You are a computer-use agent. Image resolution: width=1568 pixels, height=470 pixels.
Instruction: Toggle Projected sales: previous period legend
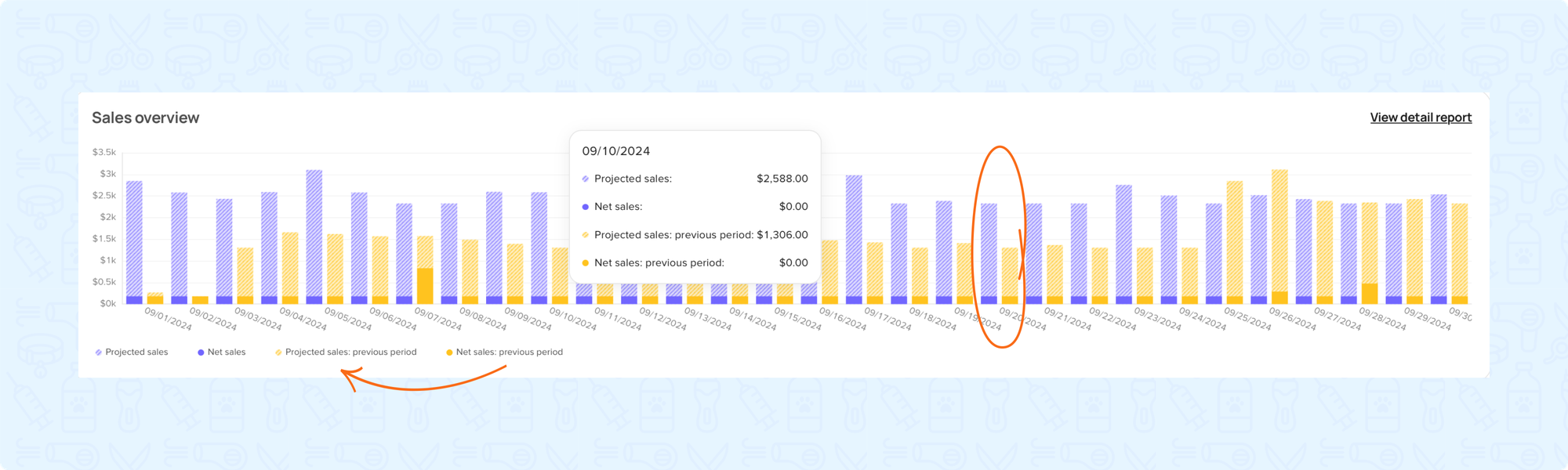click(345, 352)
